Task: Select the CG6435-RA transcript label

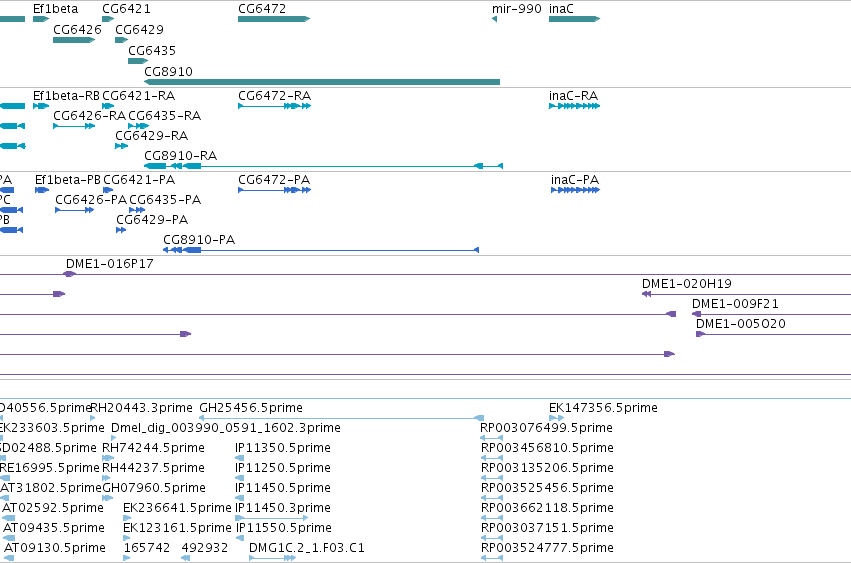Action: [165, 116]
